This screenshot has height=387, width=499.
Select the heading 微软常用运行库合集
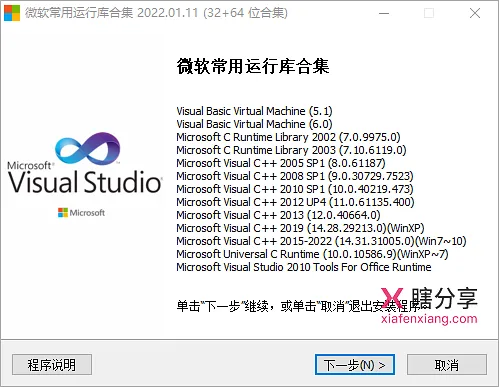(253, 66)
